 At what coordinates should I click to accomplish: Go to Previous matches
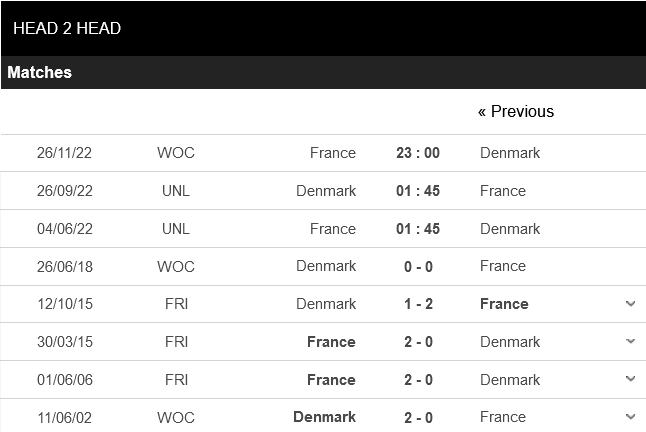coord(515,111)
